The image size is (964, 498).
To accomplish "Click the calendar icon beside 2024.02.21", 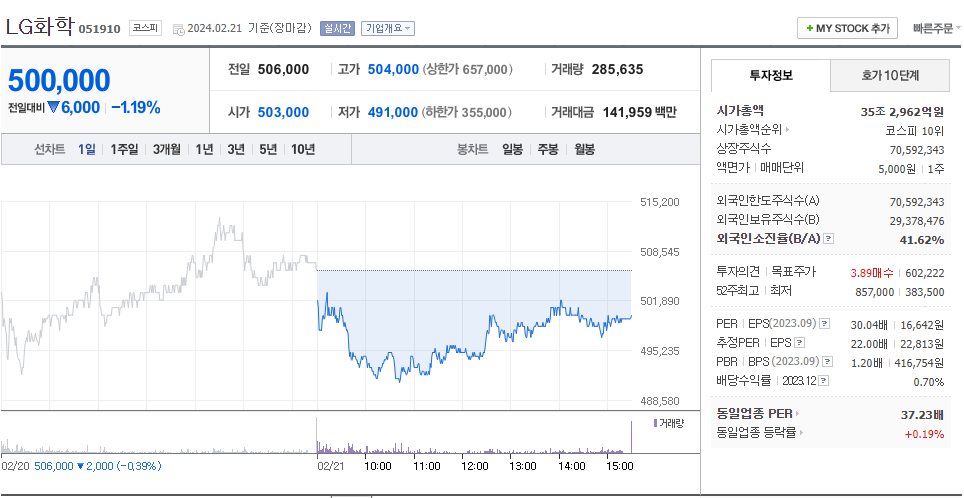I will tap(178, 29).
